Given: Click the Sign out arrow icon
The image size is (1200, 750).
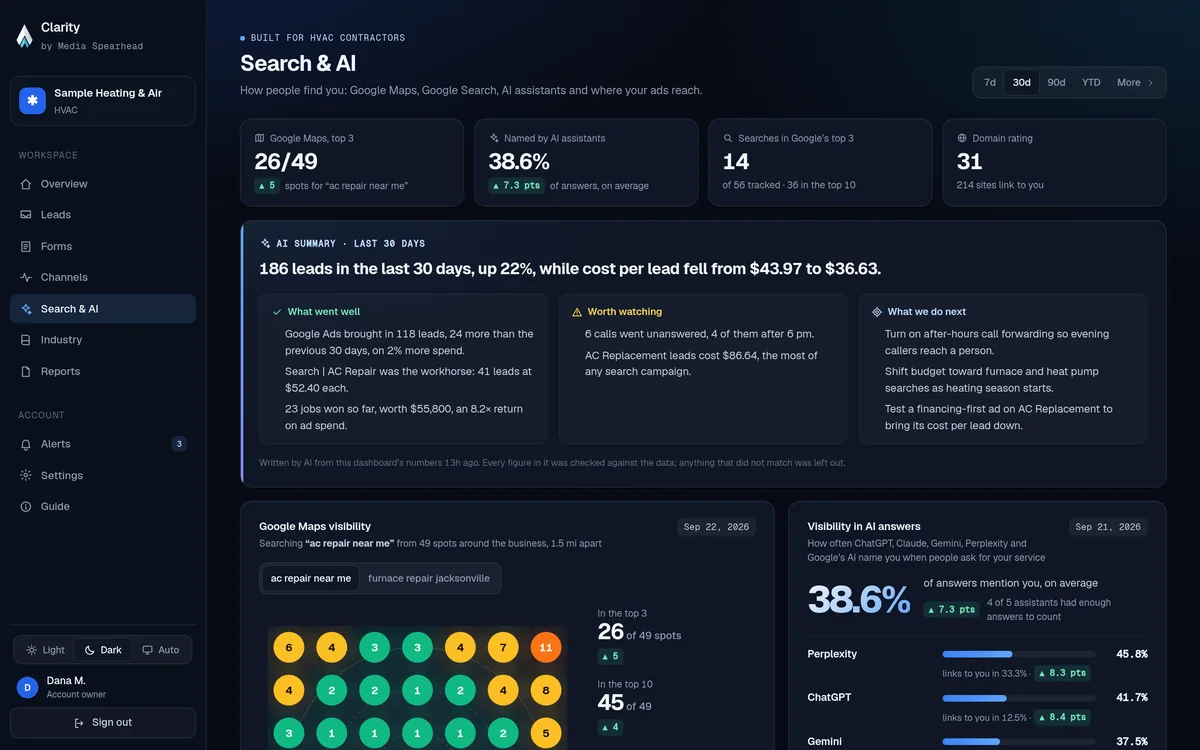Looking at the screenshot, I should pos(79,723).
